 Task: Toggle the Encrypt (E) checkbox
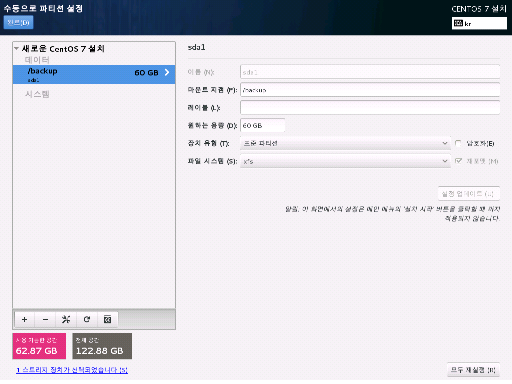click(458, 143)
